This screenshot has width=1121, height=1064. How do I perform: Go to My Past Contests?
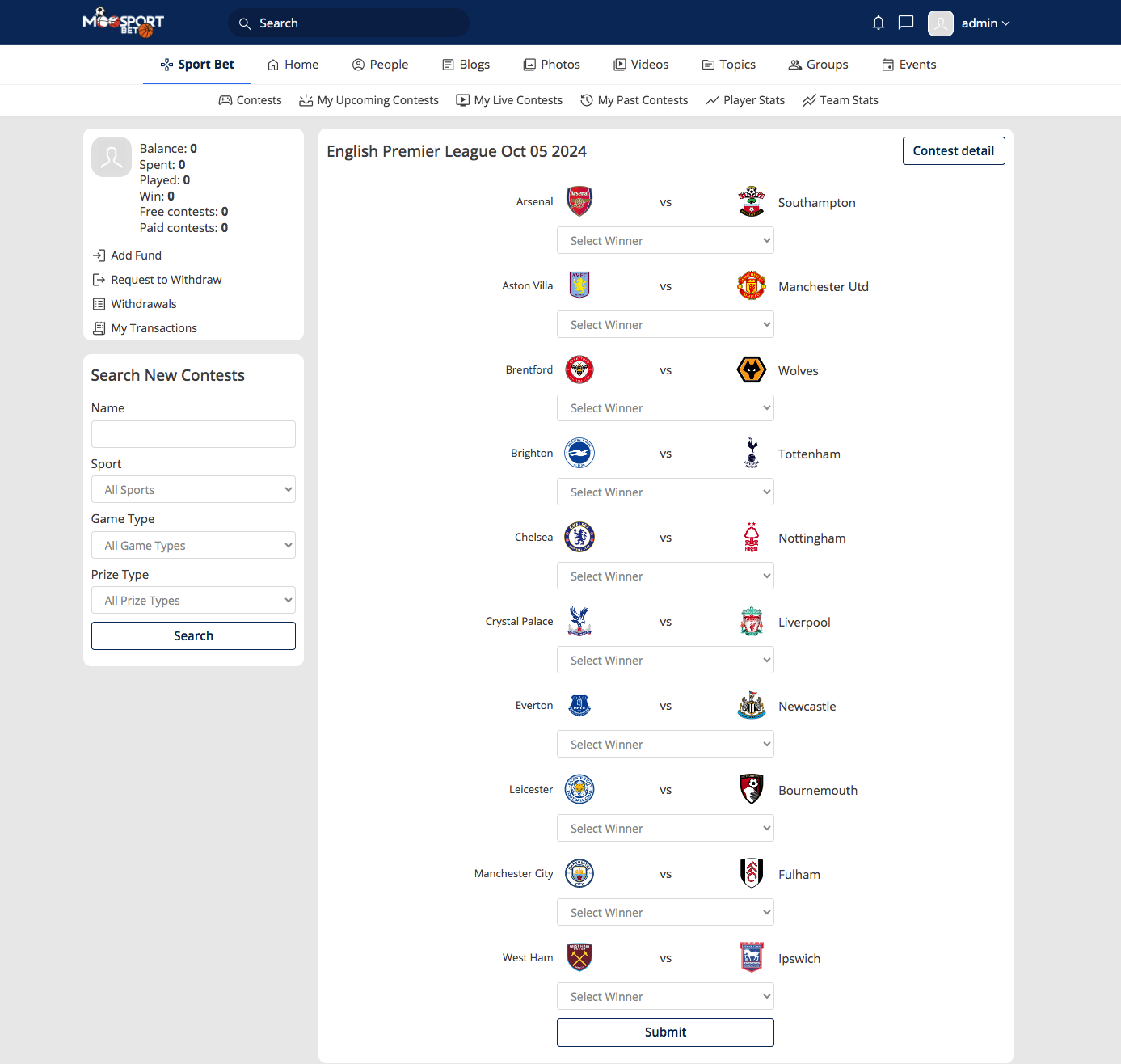coord(634,100)
